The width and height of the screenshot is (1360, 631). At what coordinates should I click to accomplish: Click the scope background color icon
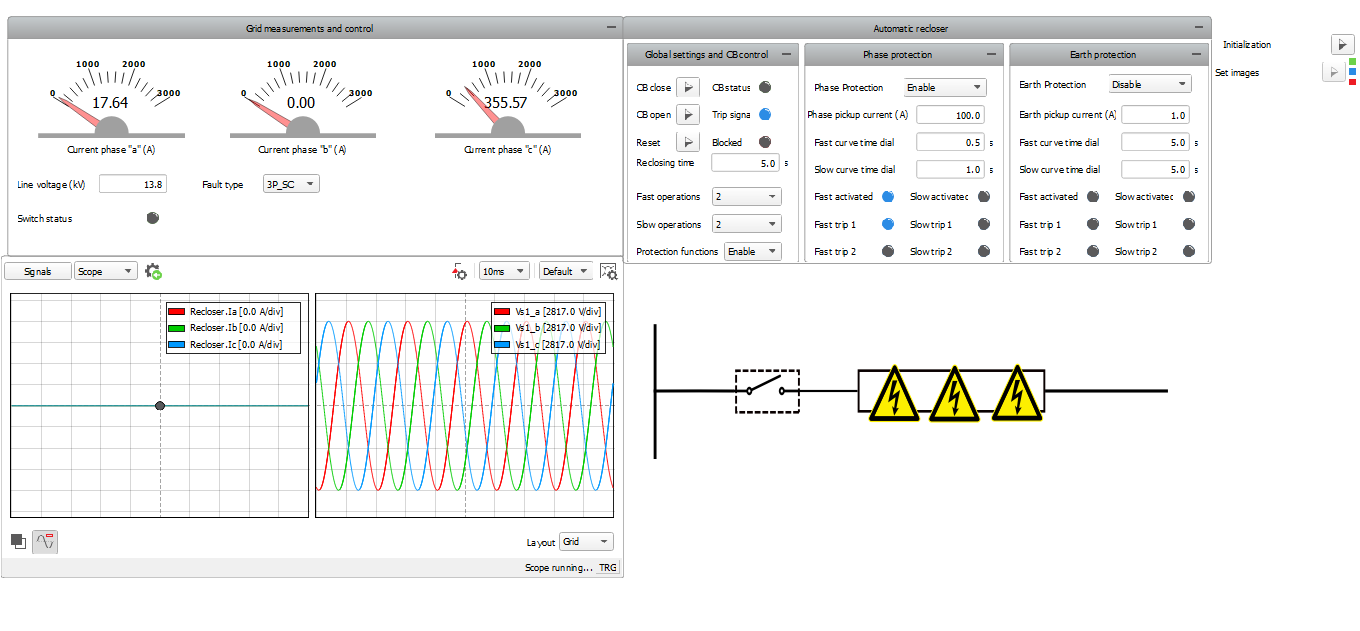pos(18,541)
